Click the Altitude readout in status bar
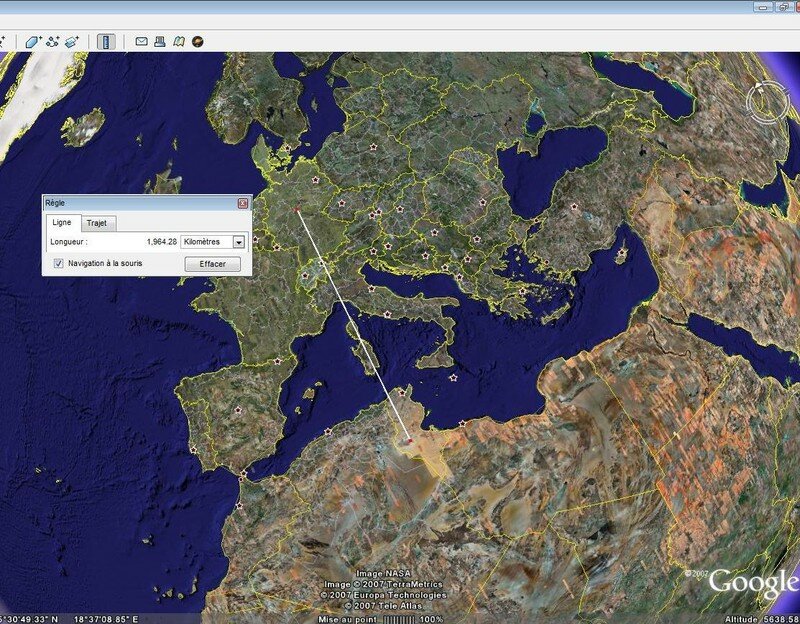800x624 pixels. coord(762,619)
